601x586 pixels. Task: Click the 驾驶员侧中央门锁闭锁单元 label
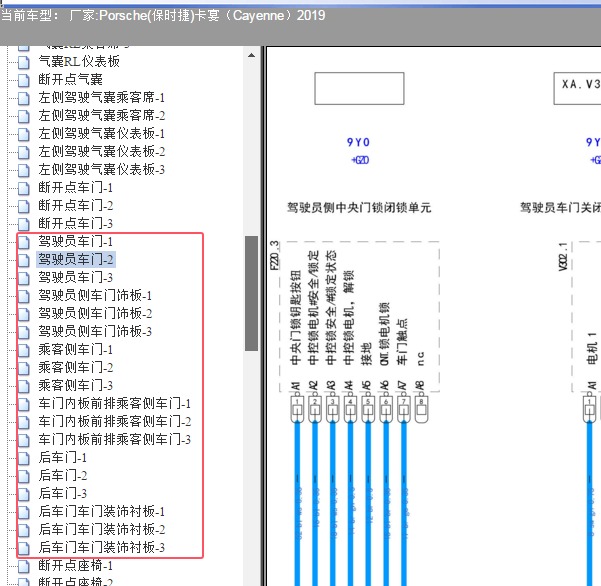point(359,208)
